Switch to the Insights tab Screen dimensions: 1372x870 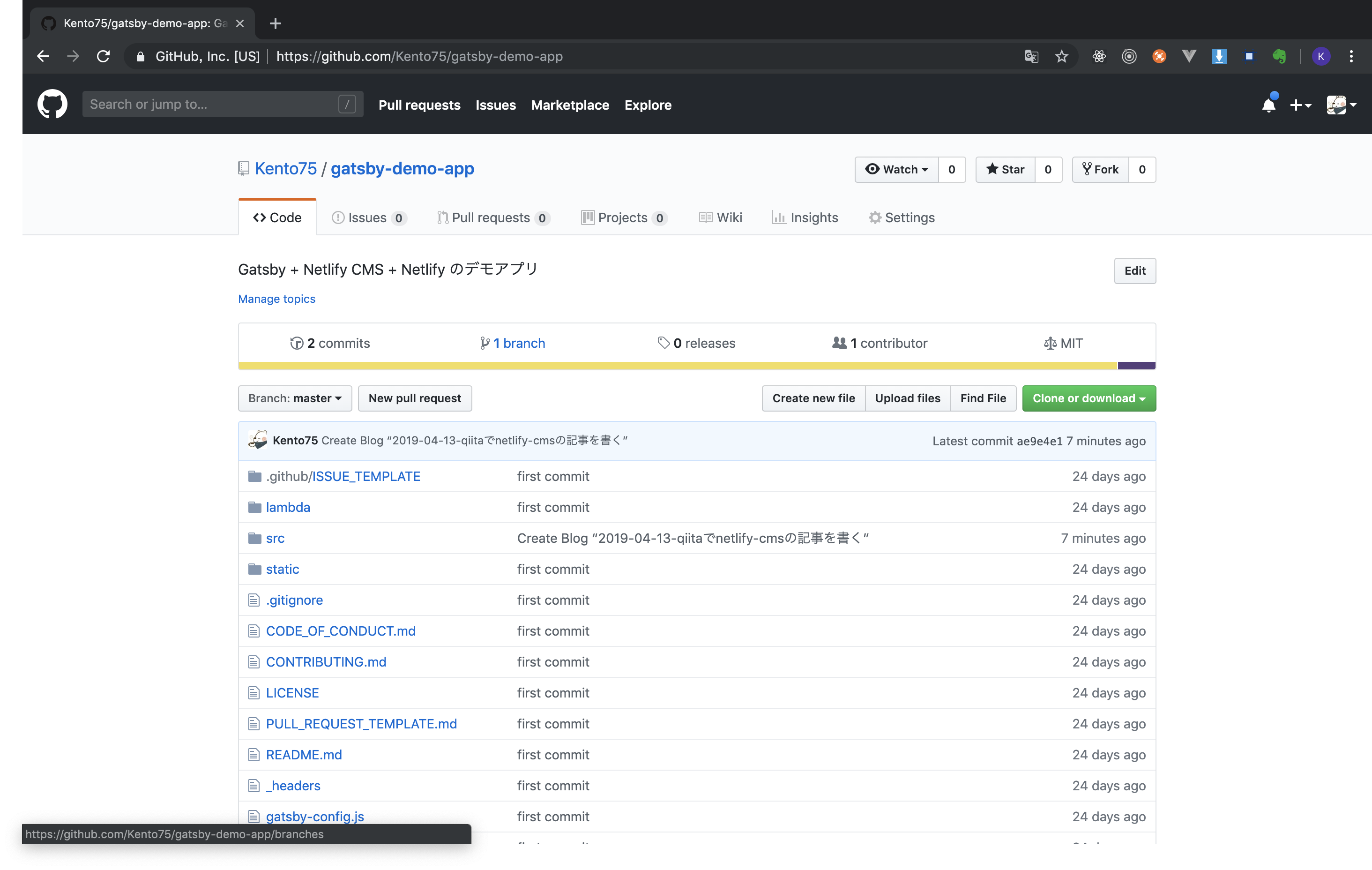click(x=805, y=217)
